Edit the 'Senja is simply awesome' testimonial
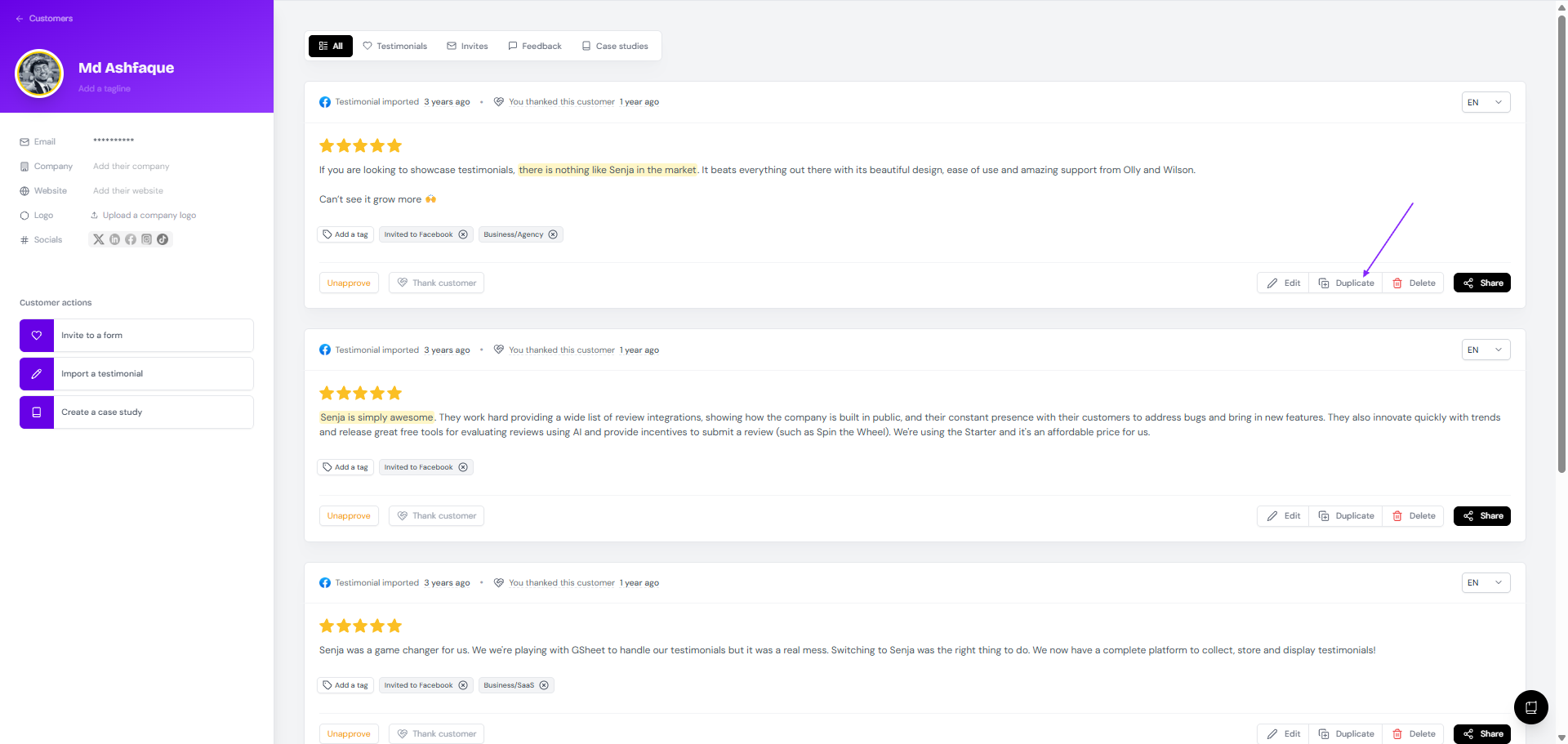Viewport: 1568px width, 744px height. pos(1284,516)
